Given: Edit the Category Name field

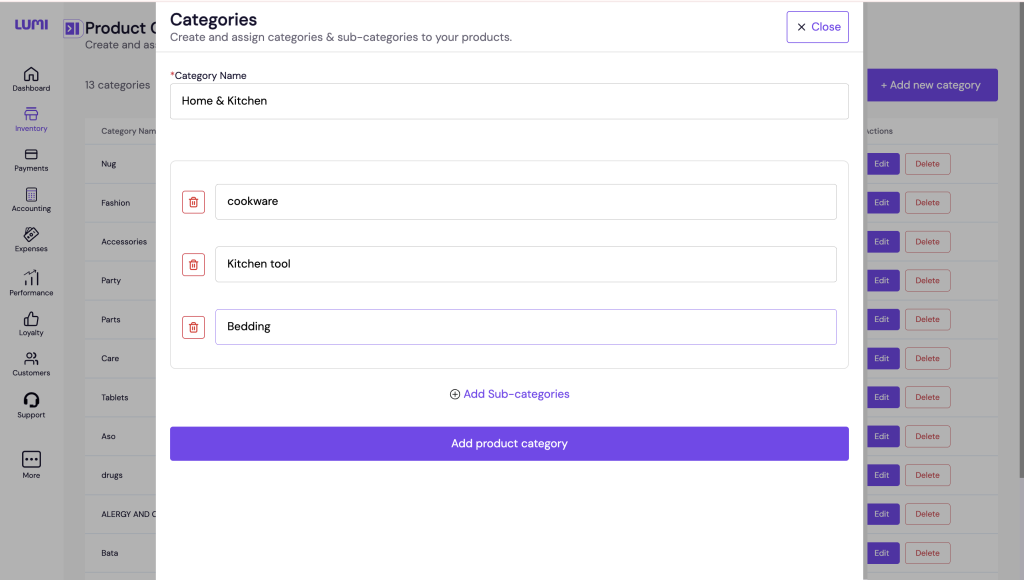Looking at the screenshot, I should click(x=509, y=101).
